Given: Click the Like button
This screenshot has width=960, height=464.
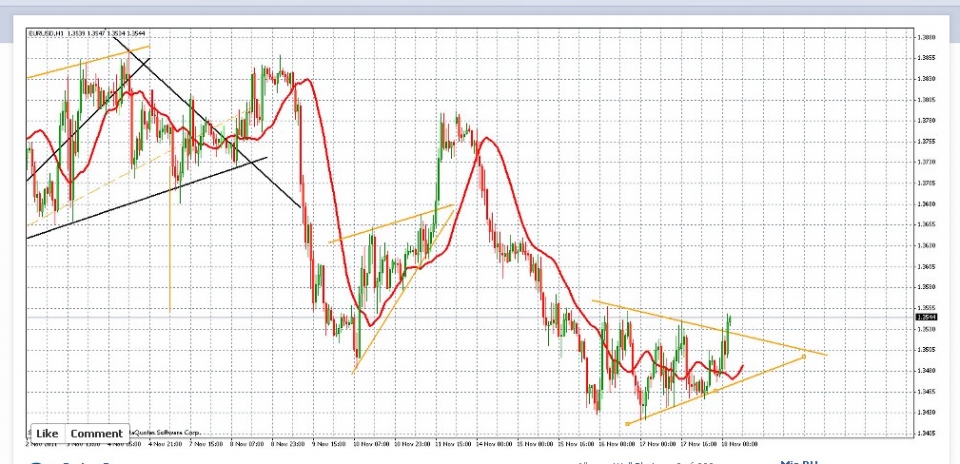Looking at the screenshot, I should 47,433.
